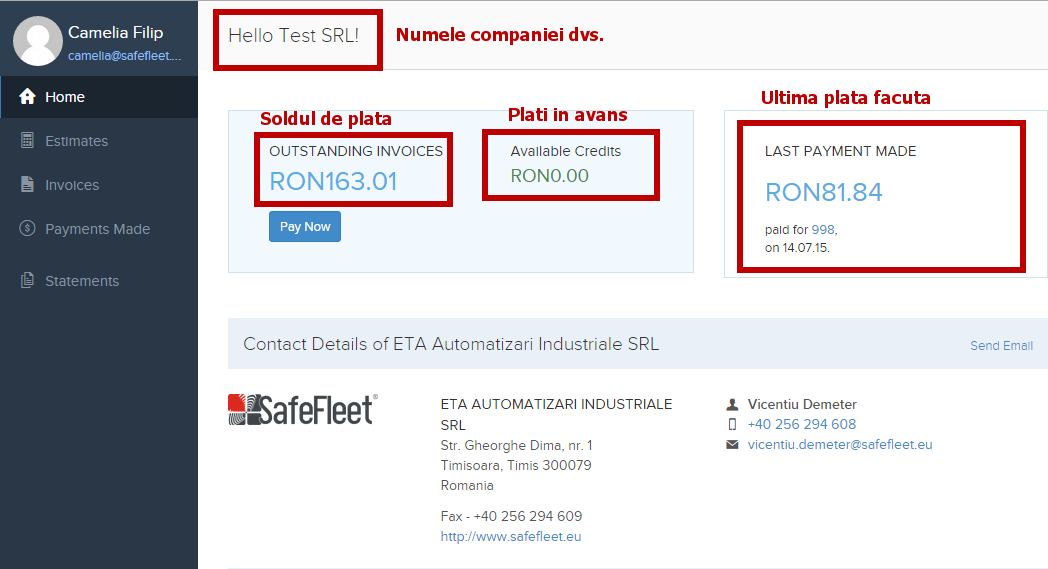Click the phone icon beside contact number

click(733, 425)
